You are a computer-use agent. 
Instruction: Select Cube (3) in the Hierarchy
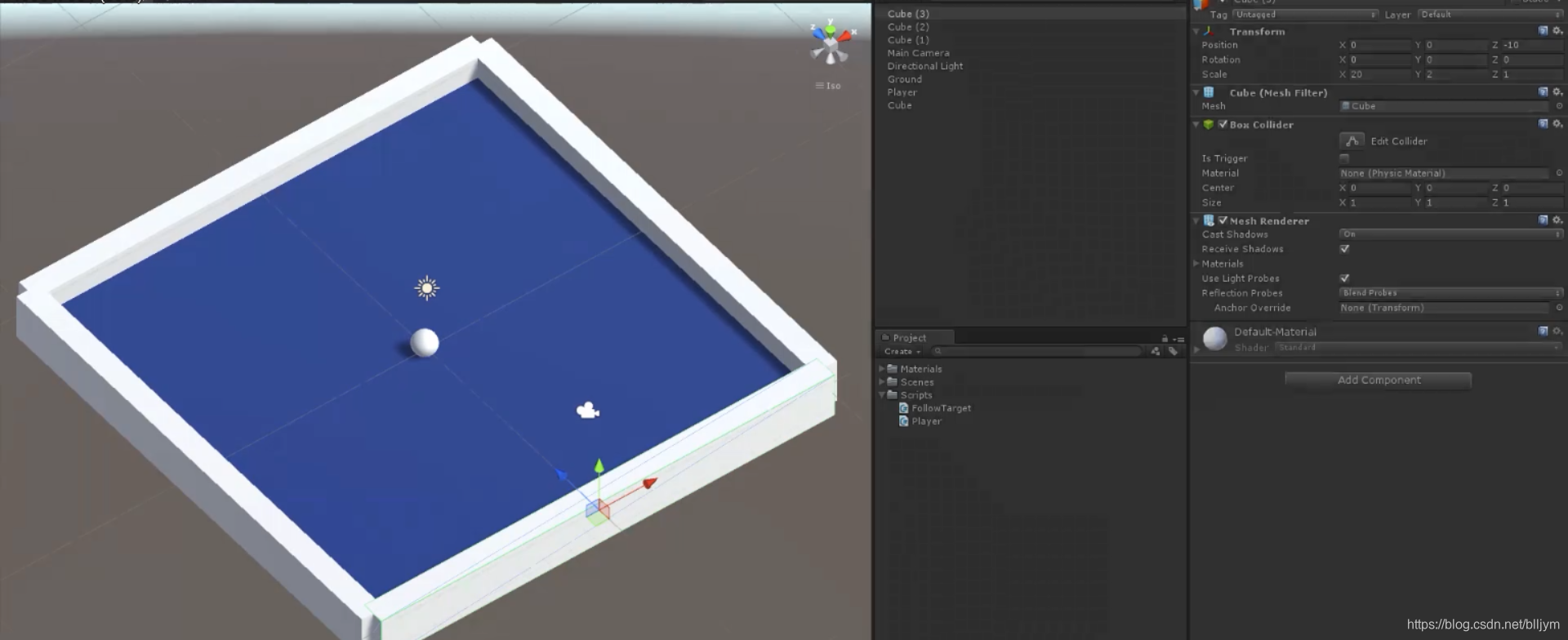pos(908,14)
